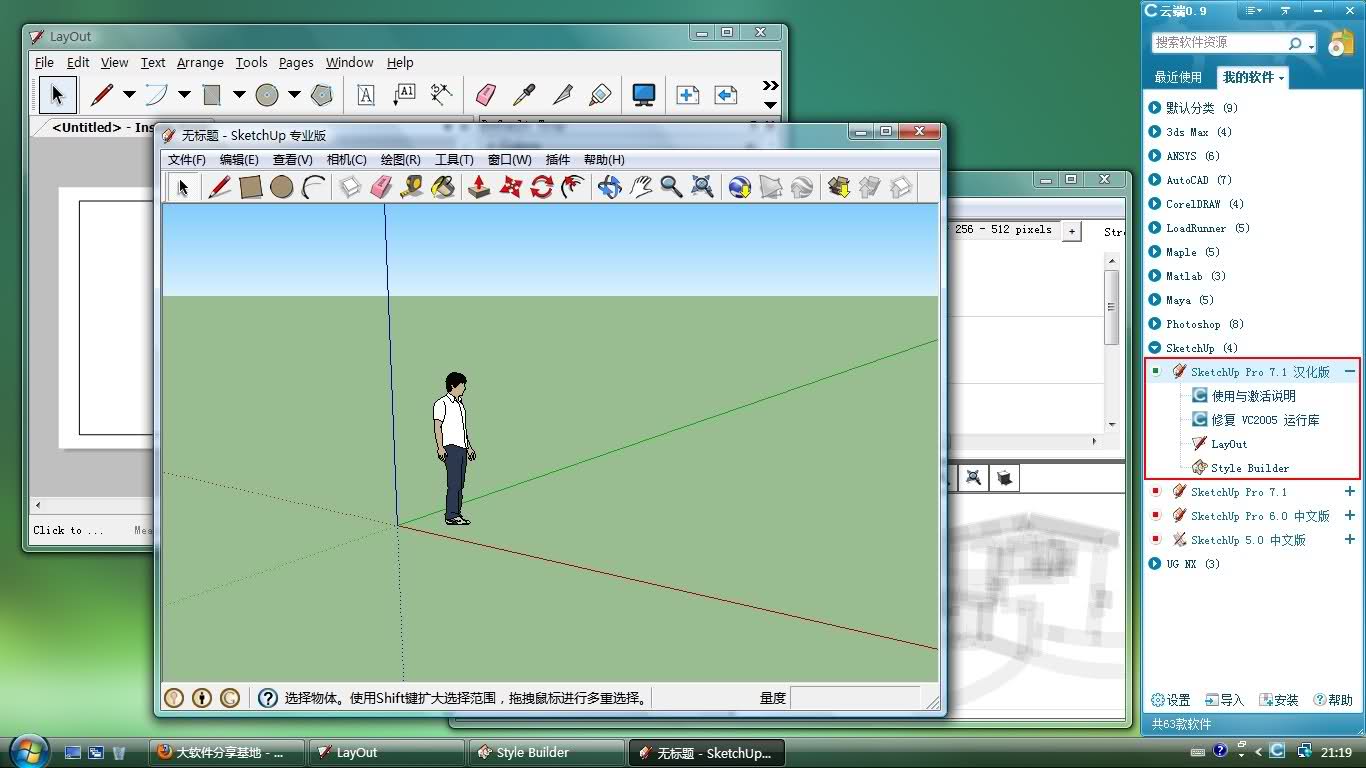Pick the Offset tool in SketchUp
The width and height of the screenshot is (1366, 768).
click(573, 187)
